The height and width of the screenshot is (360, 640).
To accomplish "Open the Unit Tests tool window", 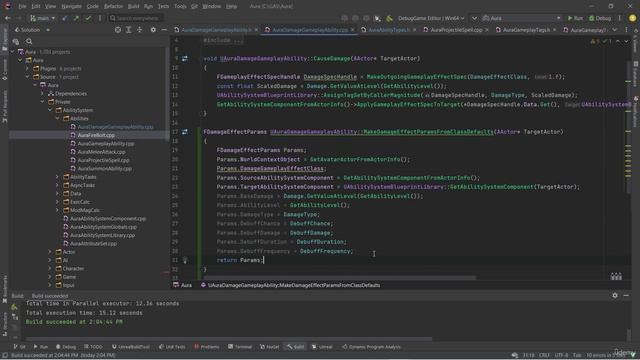I will tap(172, 347).
